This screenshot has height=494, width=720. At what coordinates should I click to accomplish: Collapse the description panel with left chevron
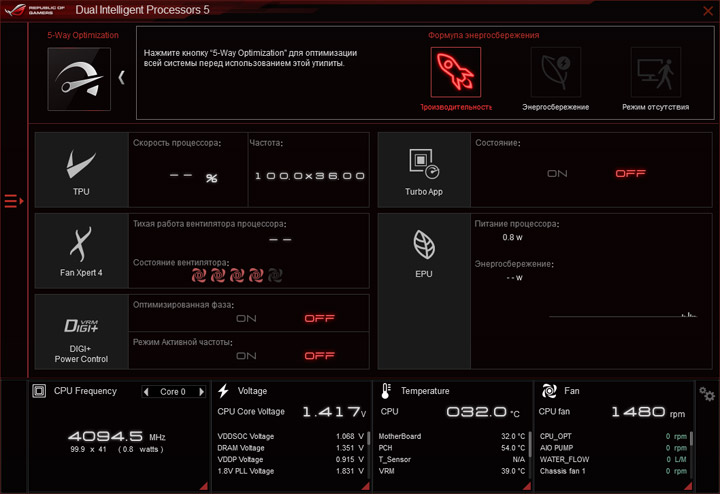click(121, 78)
